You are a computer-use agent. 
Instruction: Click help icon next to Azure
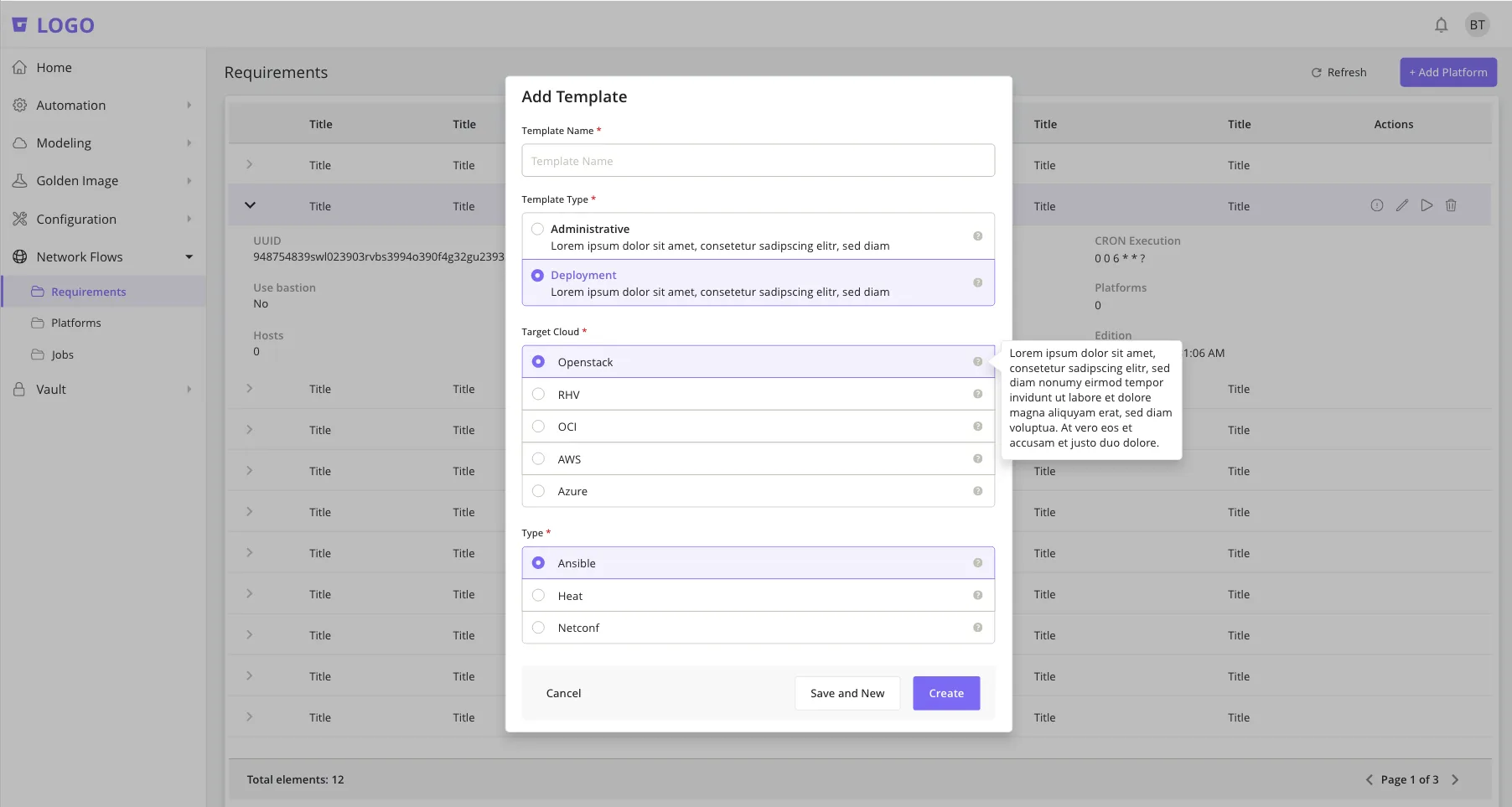977,491
